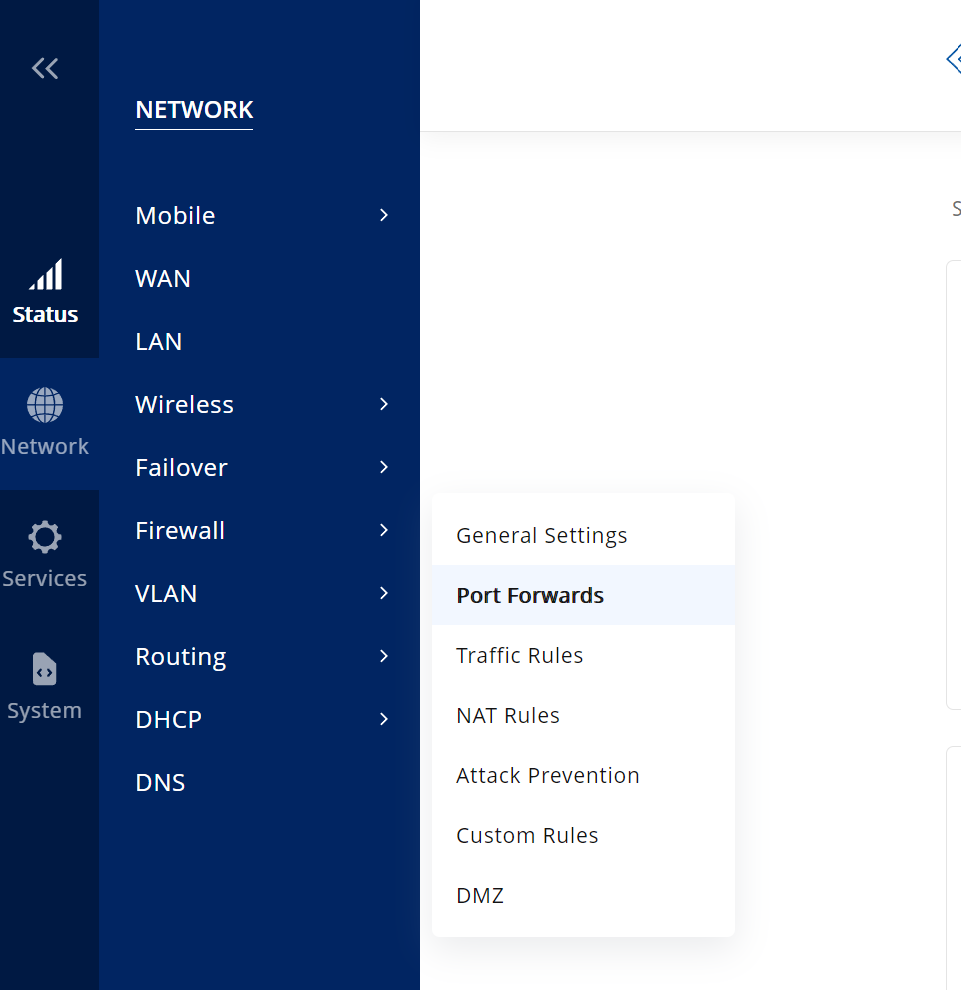Image resolution: width=961 pixels, height=990 pixels.
Task: Collapse the sidebar with the double-chevron icon
Action: [x=44, y=68]
